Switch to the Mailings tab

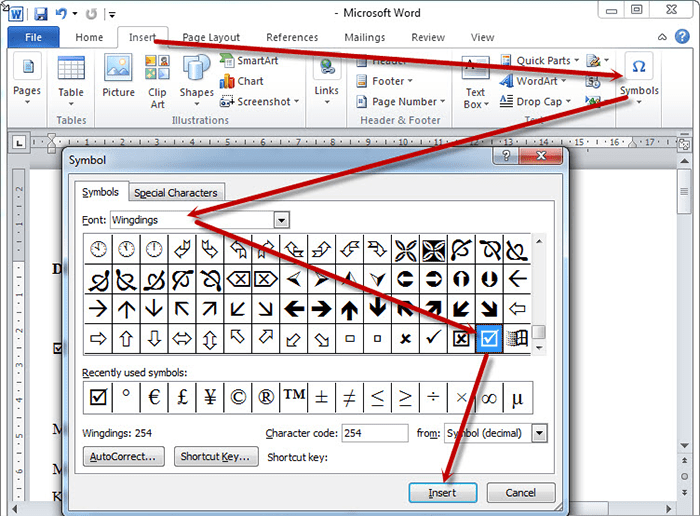[364, 37]
